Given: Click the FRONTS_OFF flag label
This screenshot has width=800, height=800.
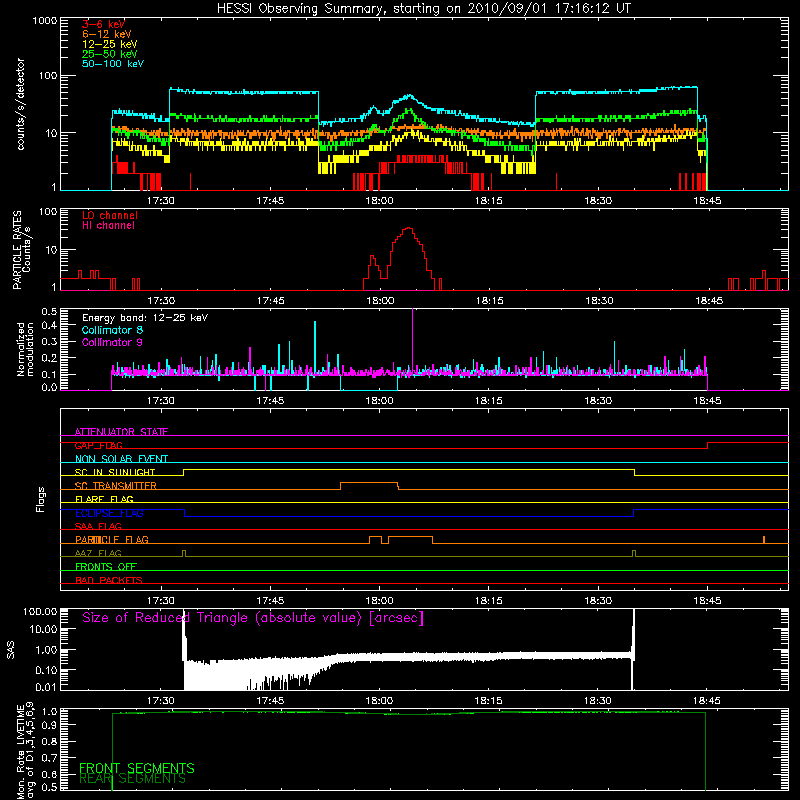Looking at the screenshot, I should [106, 566].
